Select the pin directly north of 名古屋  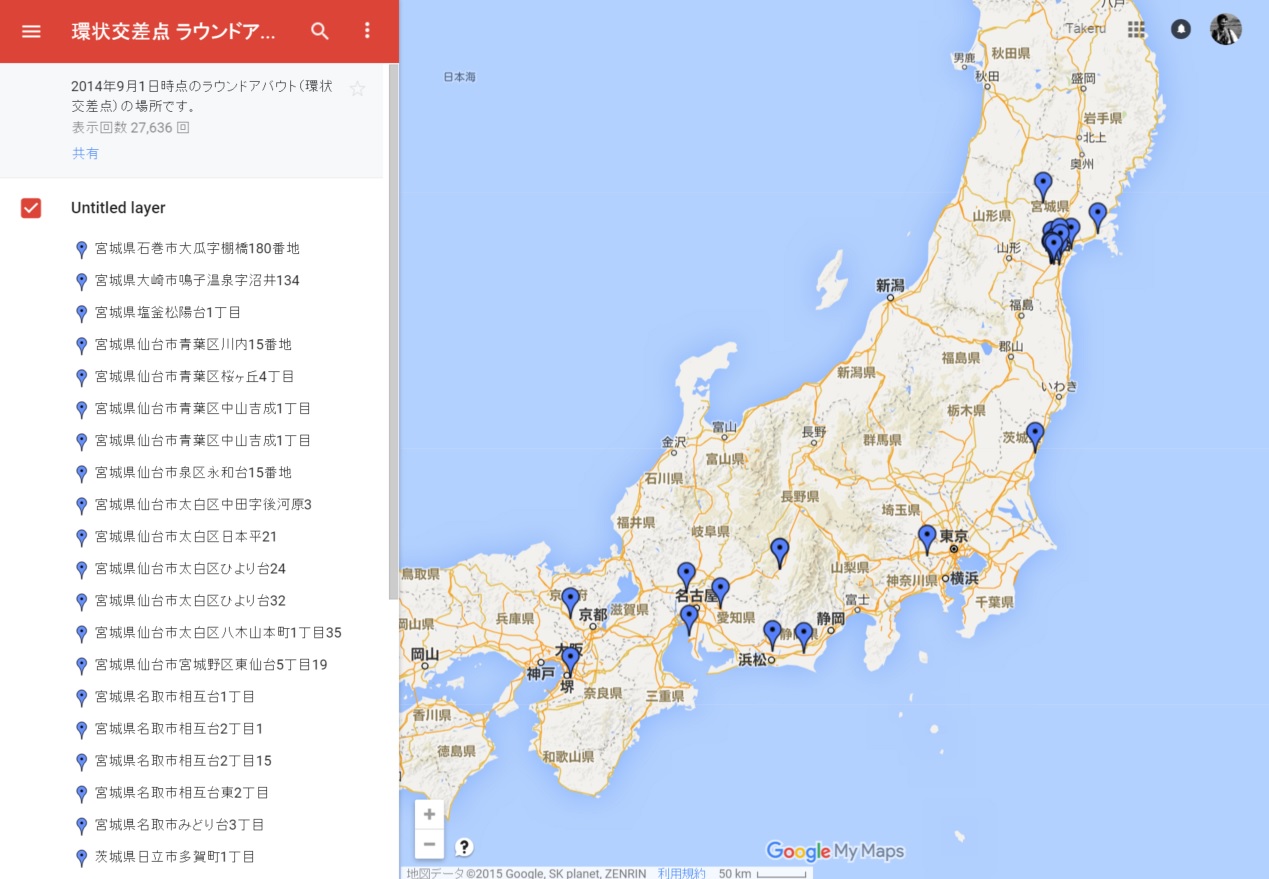click(686, 576)
